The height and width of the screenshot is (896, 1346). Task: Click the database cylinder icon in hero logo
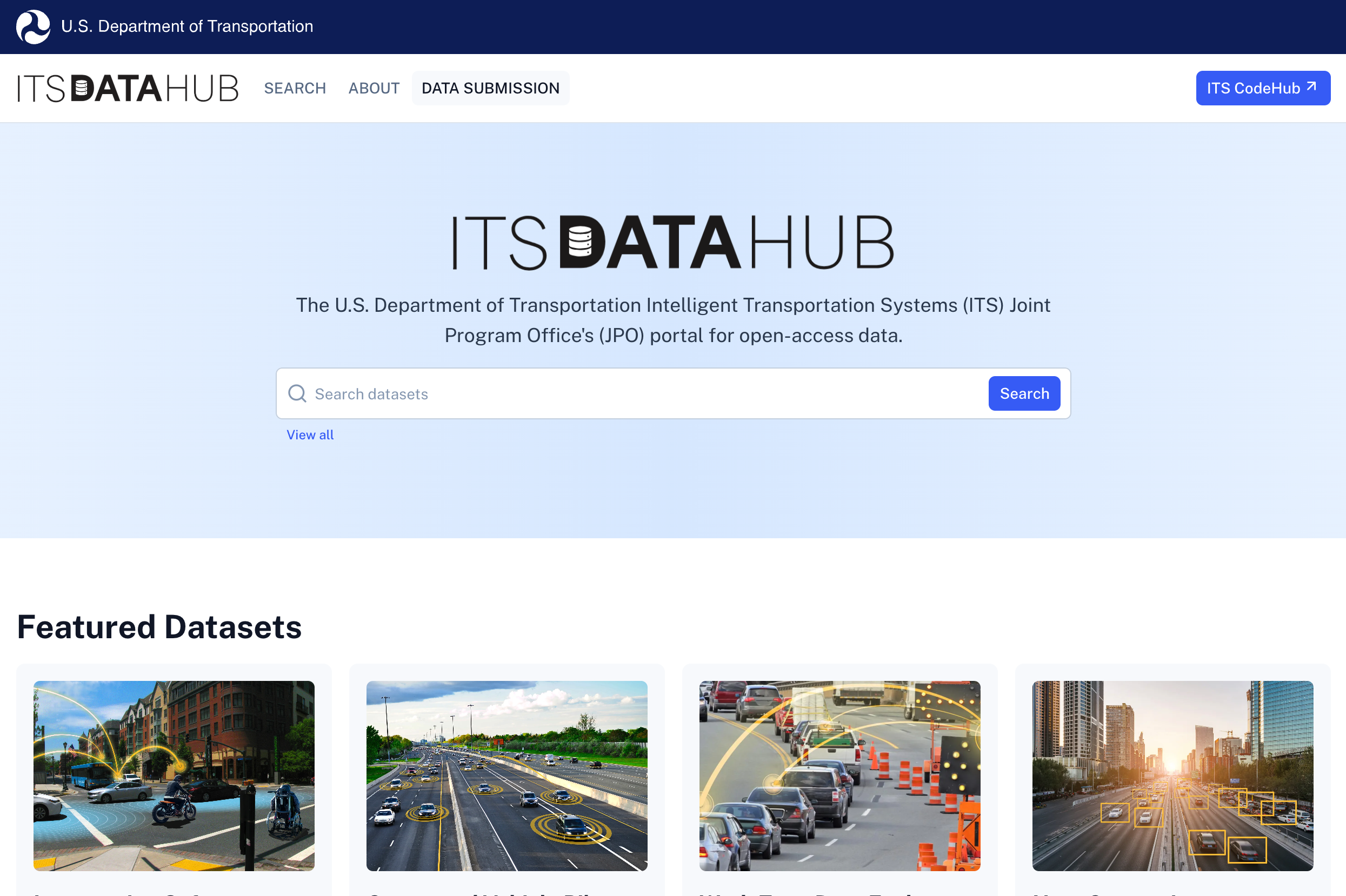pos(579,241)
